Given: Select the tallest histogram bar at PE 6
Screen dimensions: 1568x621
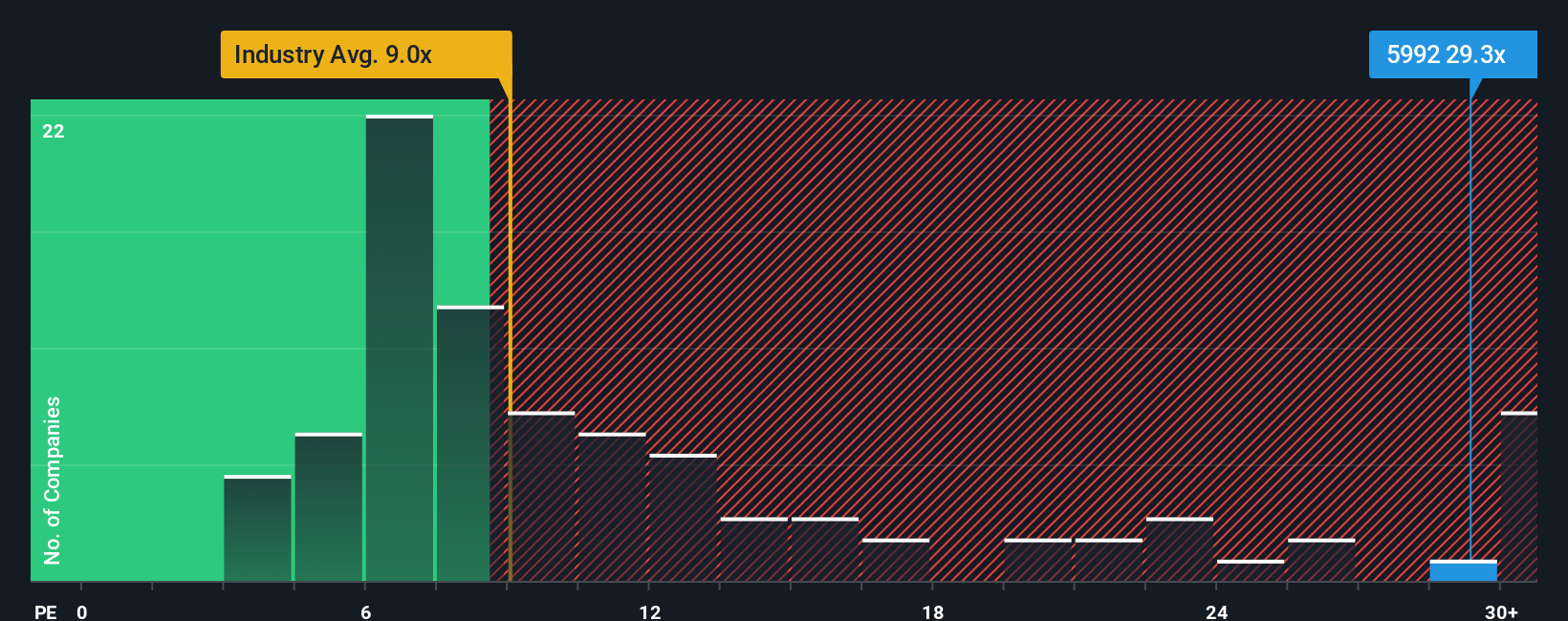Looking at the screenshot, I should (x=400, y=348).
